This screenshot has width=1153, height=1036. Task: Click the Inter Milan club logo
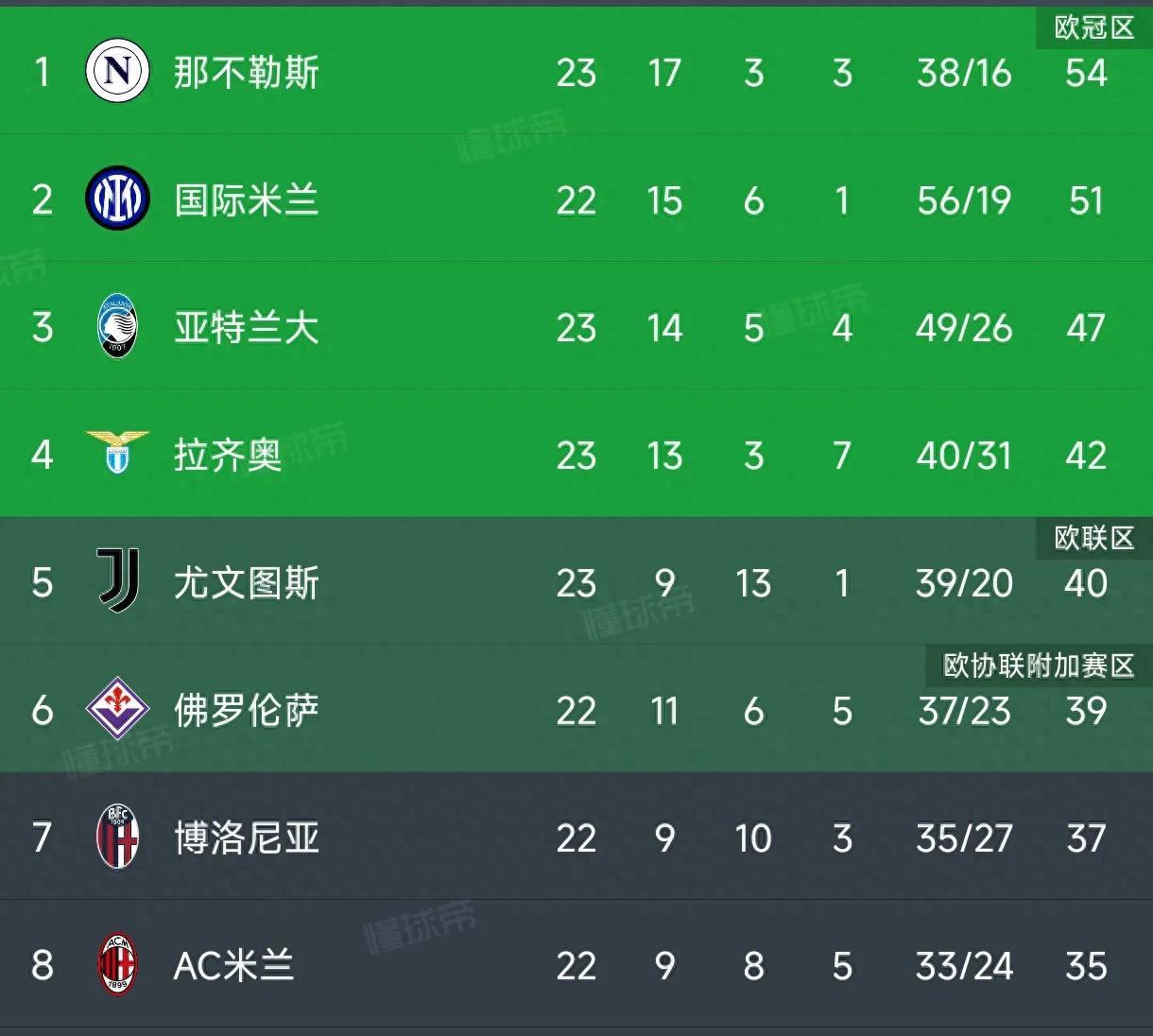tap(117, 199)
